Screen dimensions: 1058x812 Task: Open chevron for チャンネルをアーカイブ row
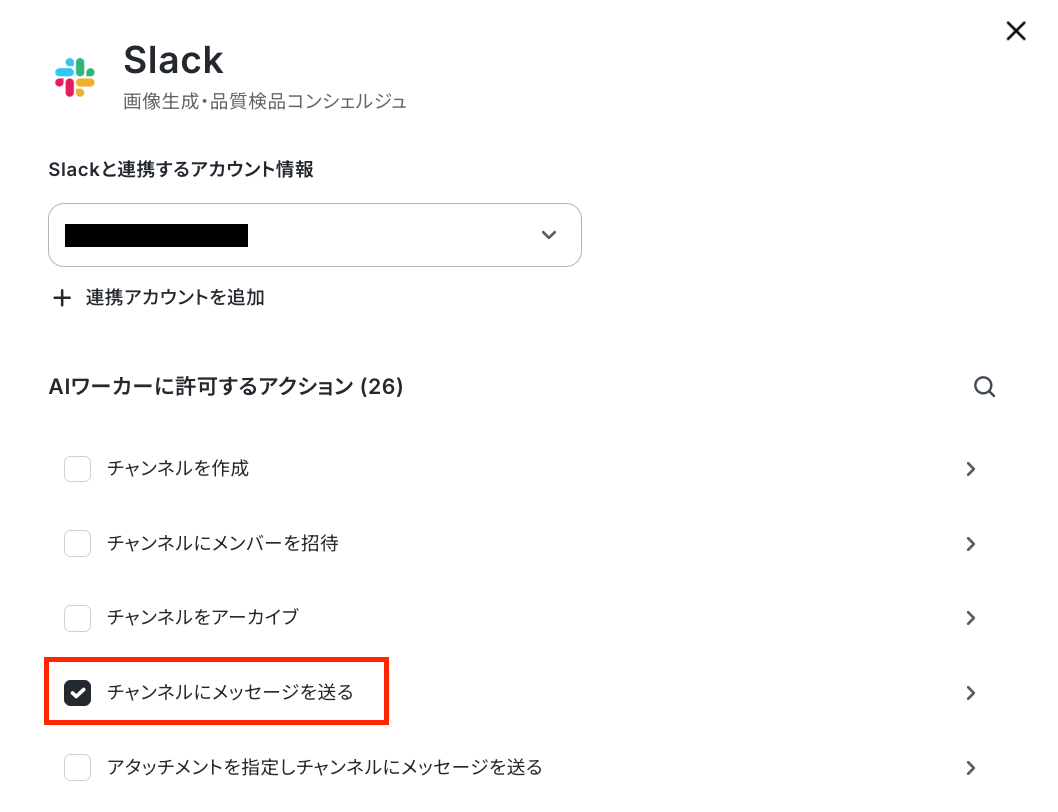(x=970, y=618)
